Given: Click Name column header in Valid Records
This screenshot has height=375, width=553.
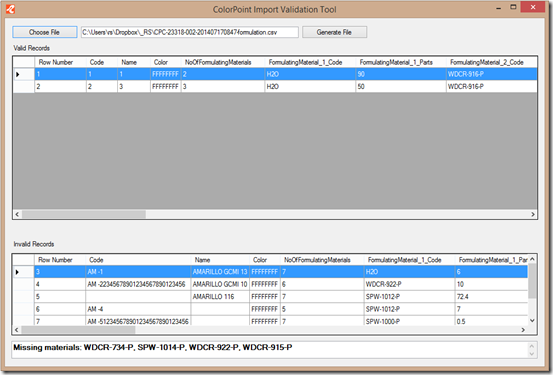Looking at the screenshot, I should [x=134, y=62].
